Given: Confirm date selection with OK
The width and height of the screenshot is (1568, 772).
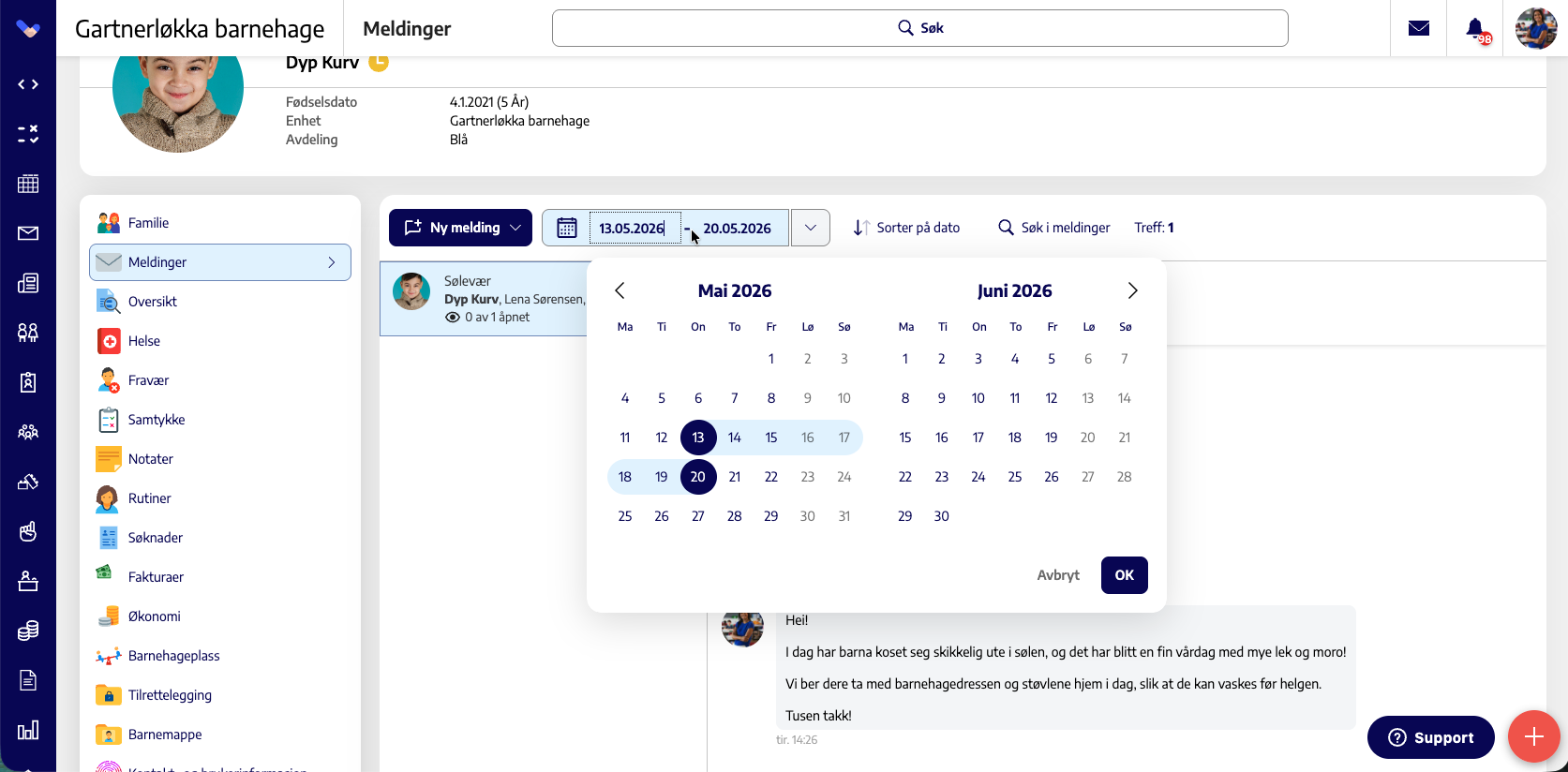Looking at the screenshot, I should pyautogui.click(x=1125, y=575).
